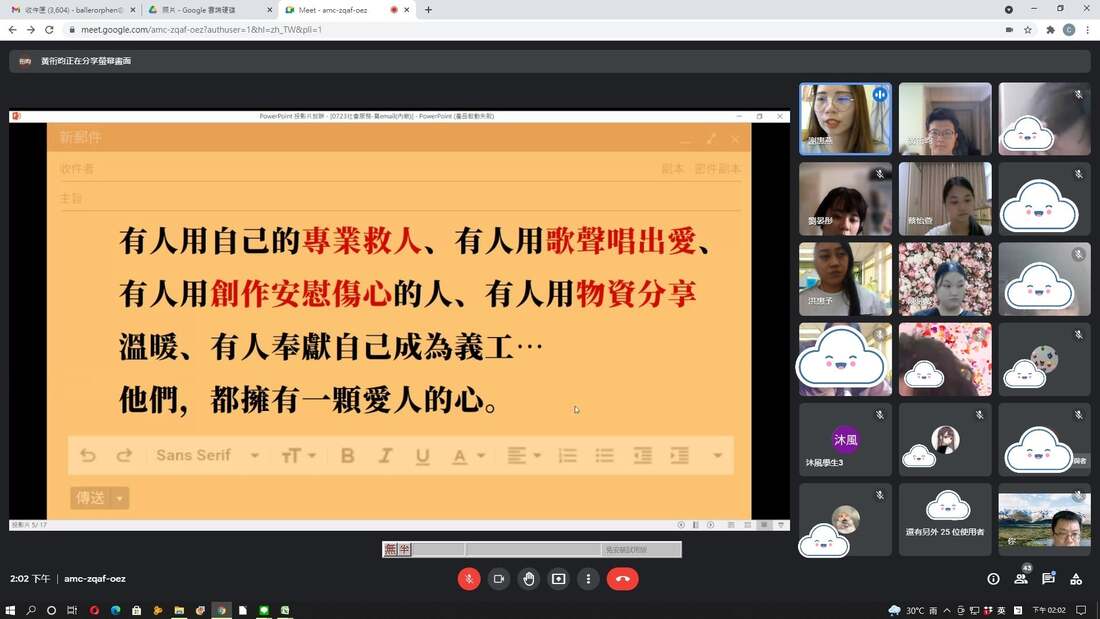1100x619 pixels.
Task: Open Task View on the taskbar
Action: click(x=72, y=610)
